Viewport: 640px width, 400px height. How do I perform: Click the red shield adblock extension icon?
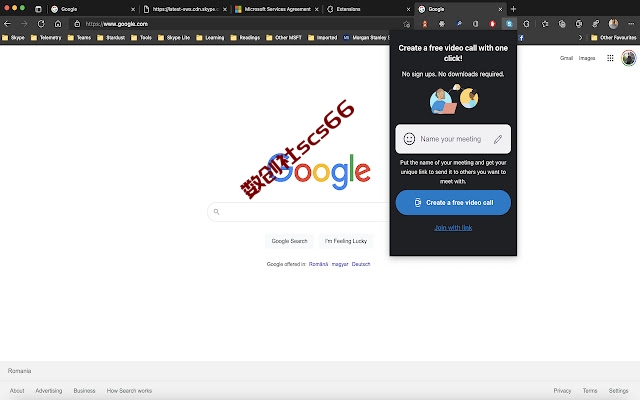pos(492,24)
